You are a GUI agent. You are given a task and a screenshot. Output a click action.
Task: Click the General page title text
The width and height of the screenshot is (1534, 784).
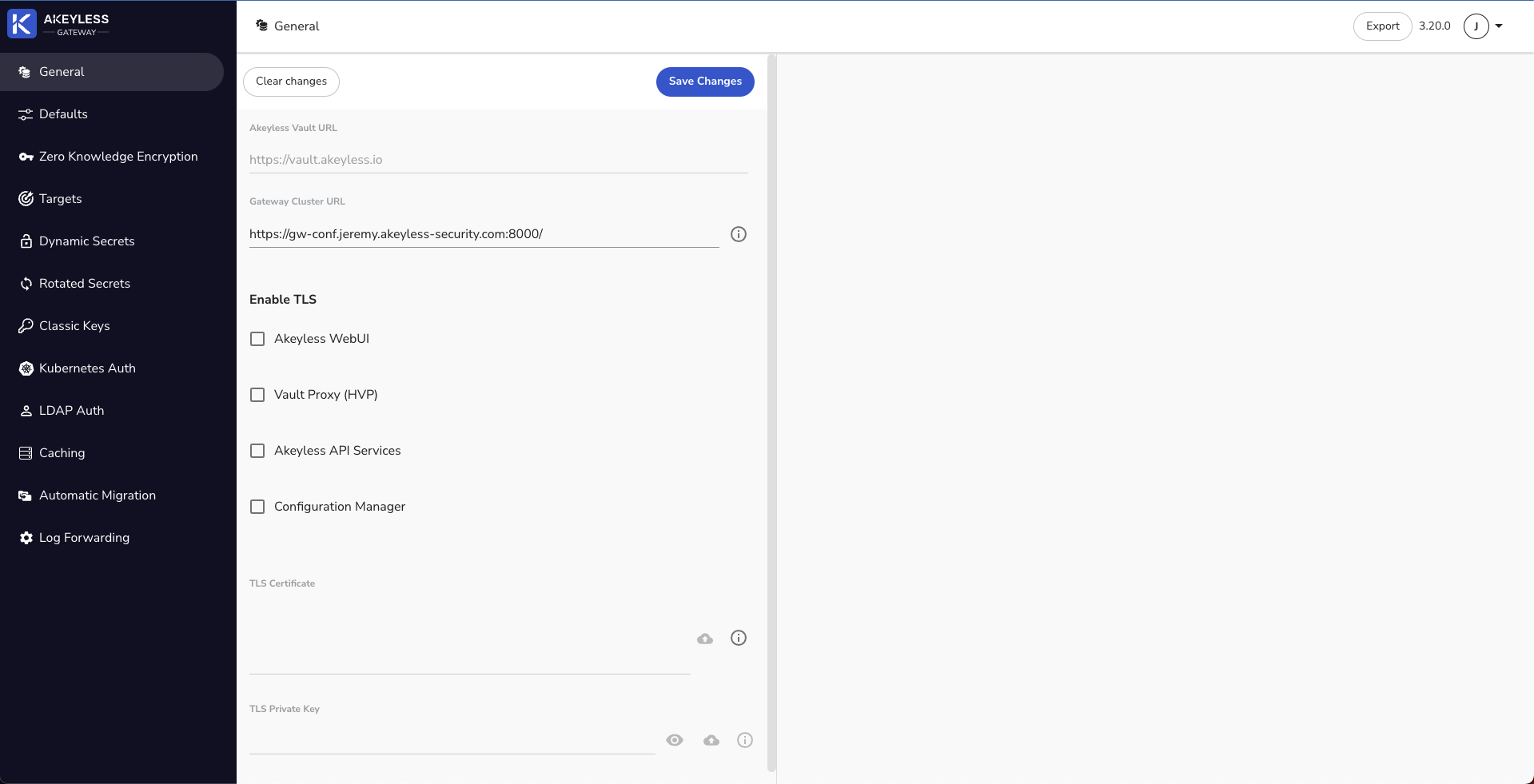[x=297, y=26]
